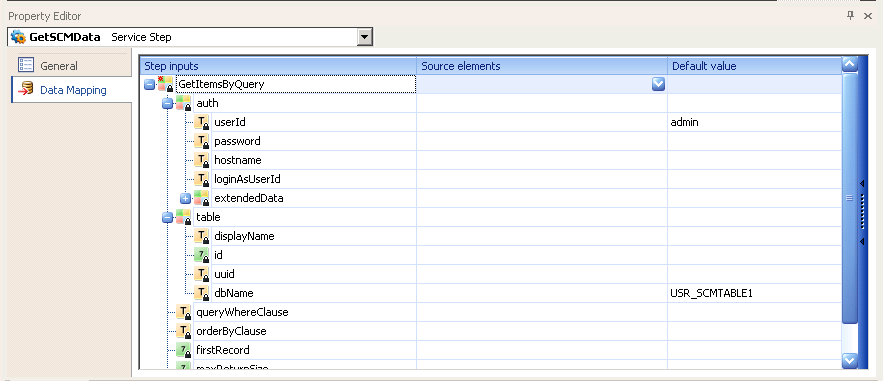This screenshot has width=883, height=381.
Task: Click the structure icon beside extendedData
Action: pyautogui.click(x=202, y=198)
